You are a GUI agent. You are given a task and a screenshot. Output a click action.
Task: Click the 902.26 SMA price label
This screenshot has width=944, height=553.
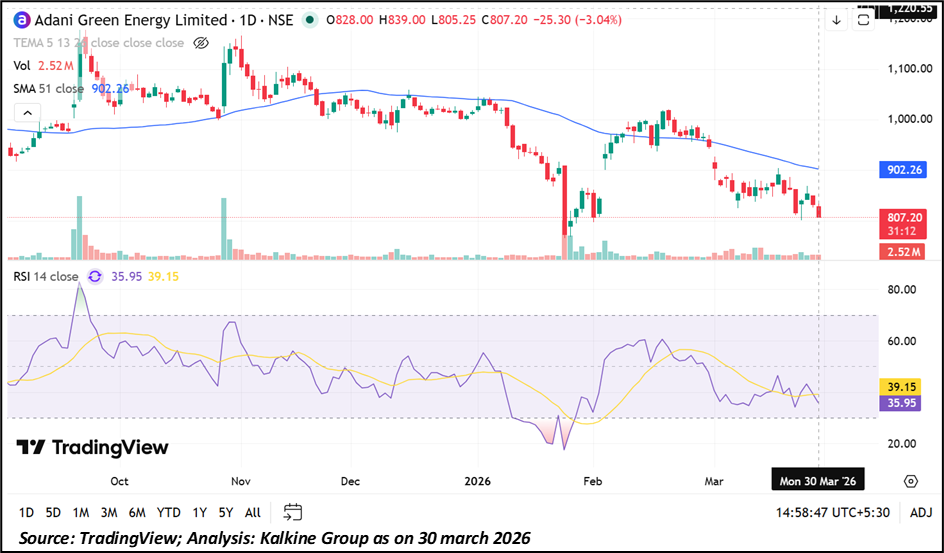pyautogui.click(x=904, y=169)
